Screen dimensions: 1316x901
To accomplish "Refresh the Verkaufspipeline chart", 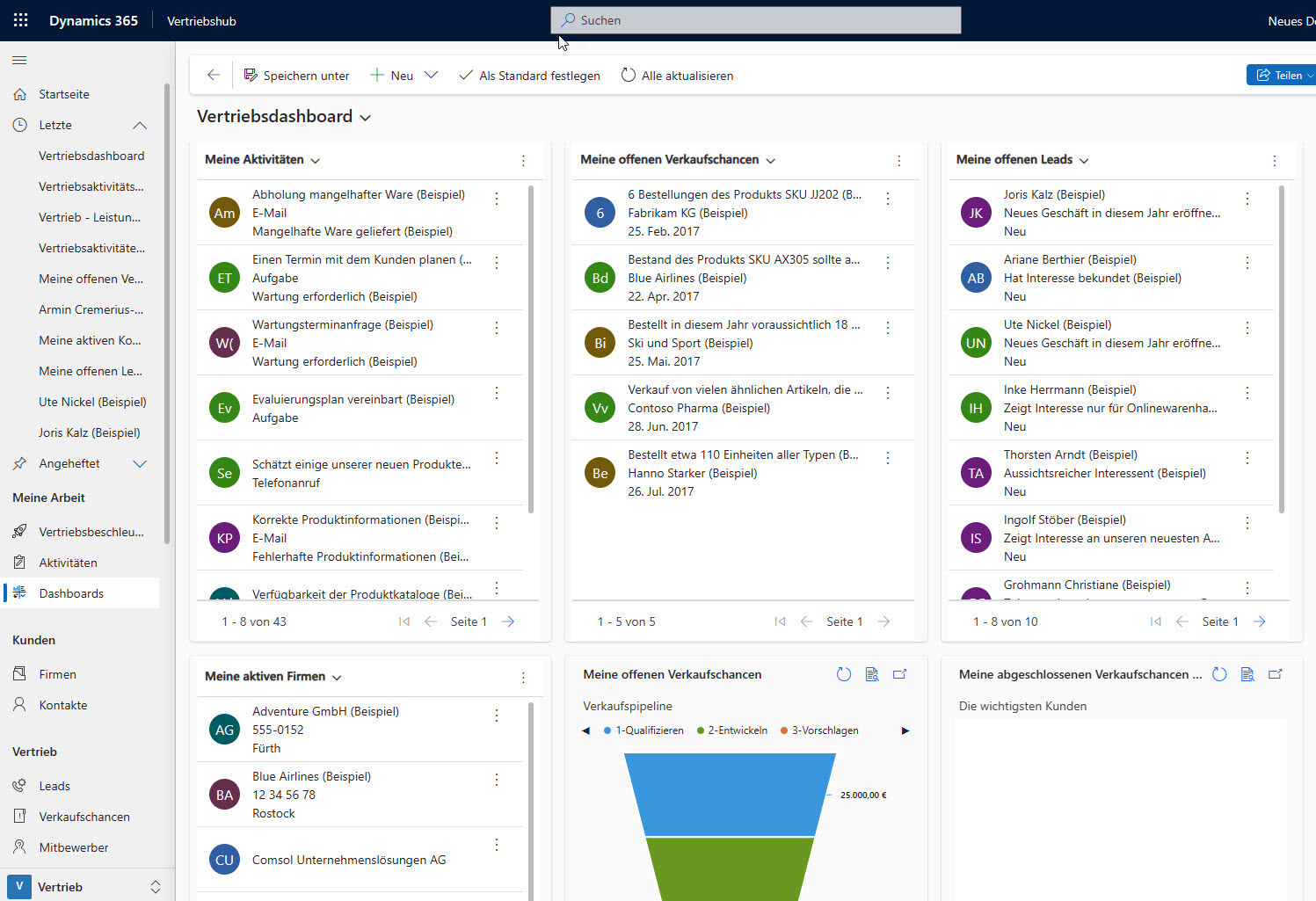I will pyautogui.click(x=844, y=674).
